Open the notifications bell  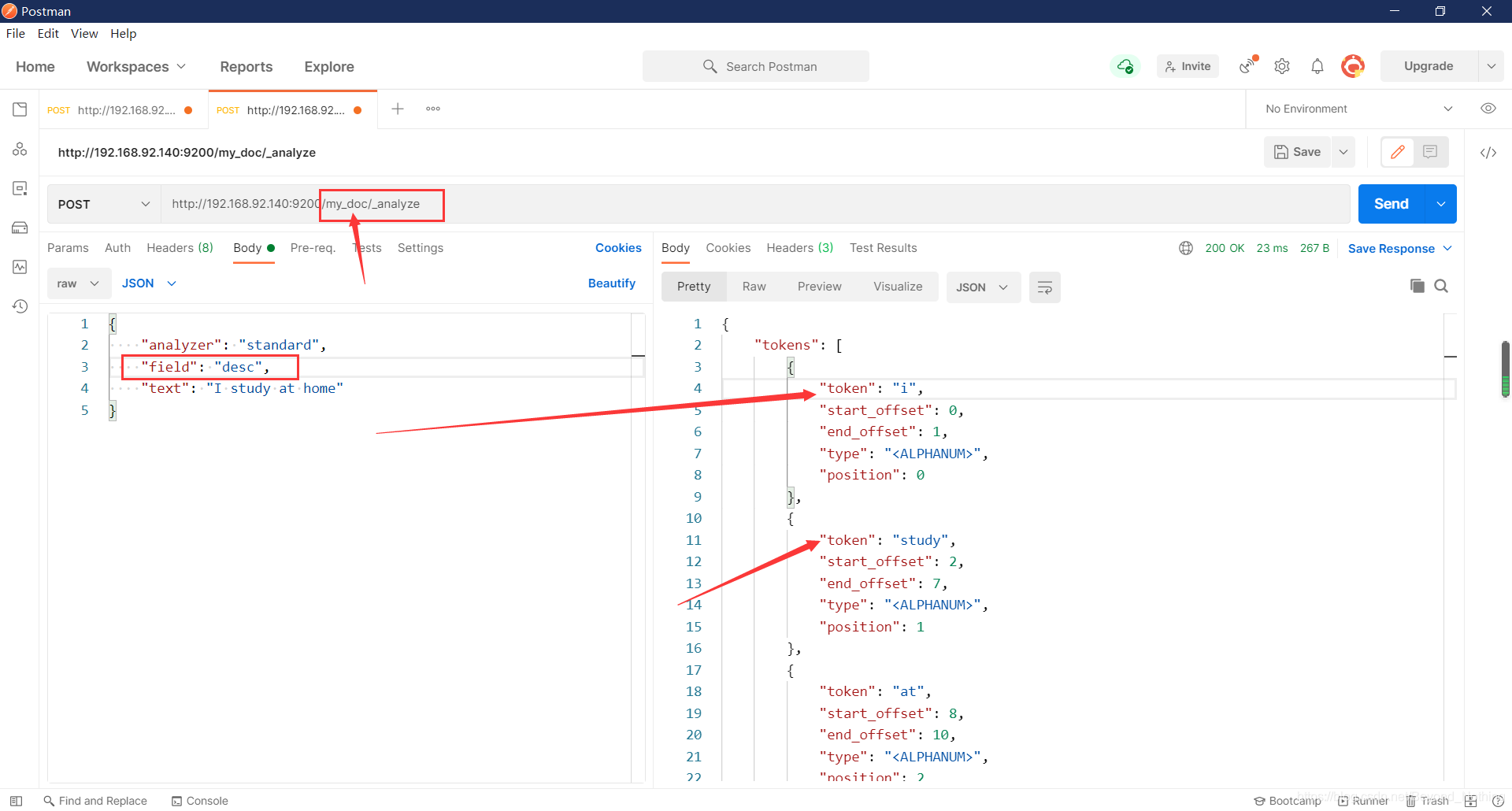[x=1317, y=66]
